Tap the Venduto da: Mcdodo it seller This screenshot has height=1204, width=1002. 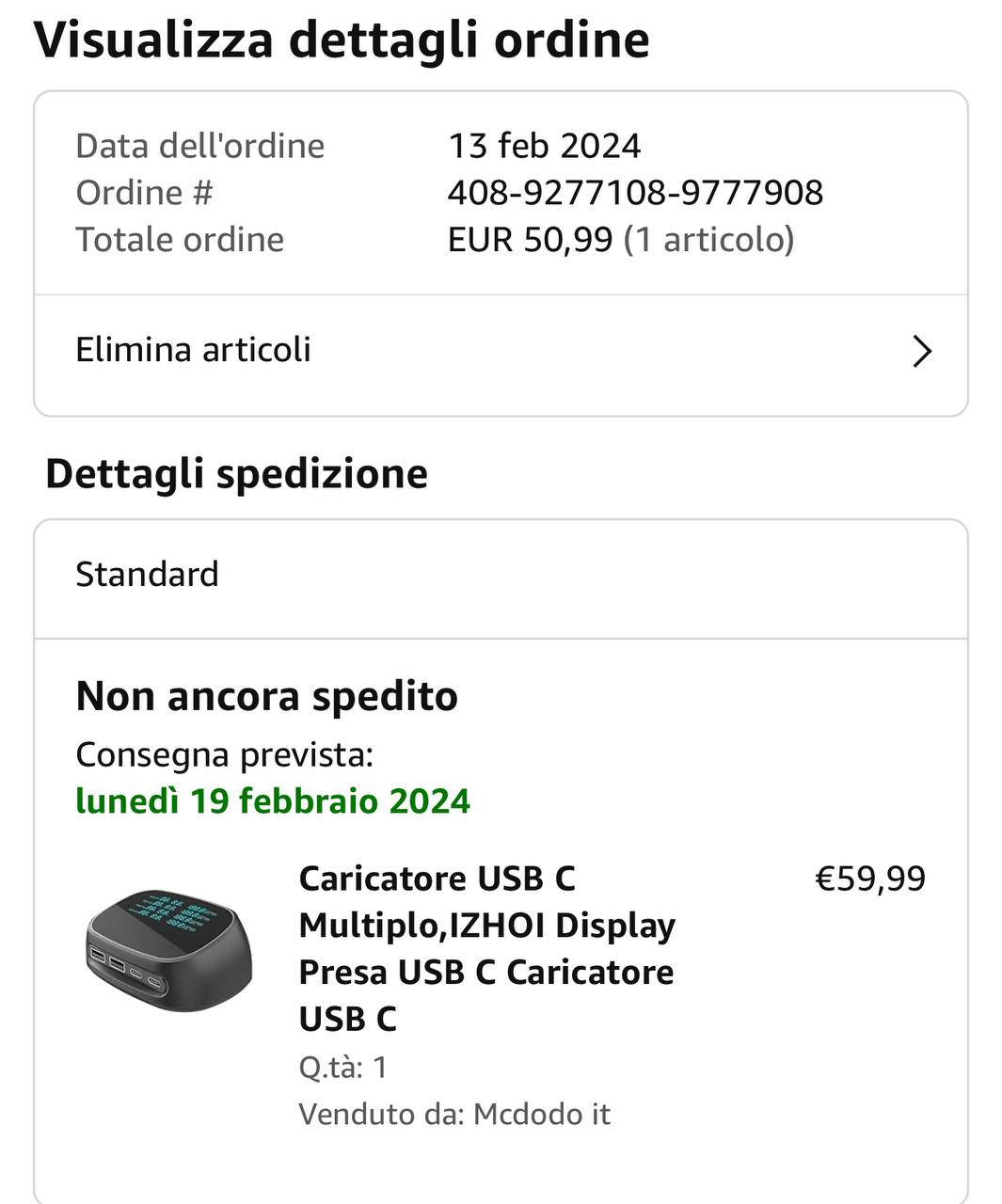[454, 1114]
